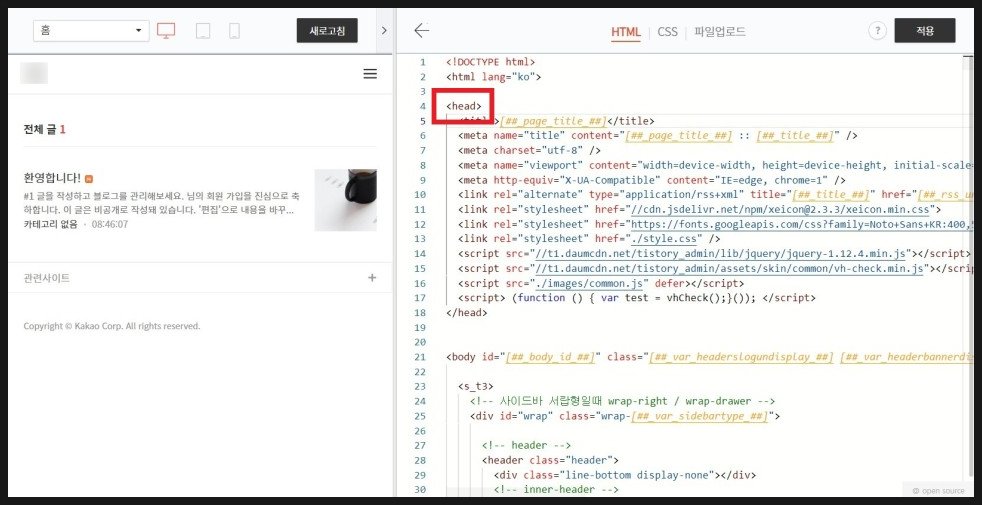Viewport: 982px width, 505px height.
Task: Open the hamburger menu in preview
Action: 370,74
